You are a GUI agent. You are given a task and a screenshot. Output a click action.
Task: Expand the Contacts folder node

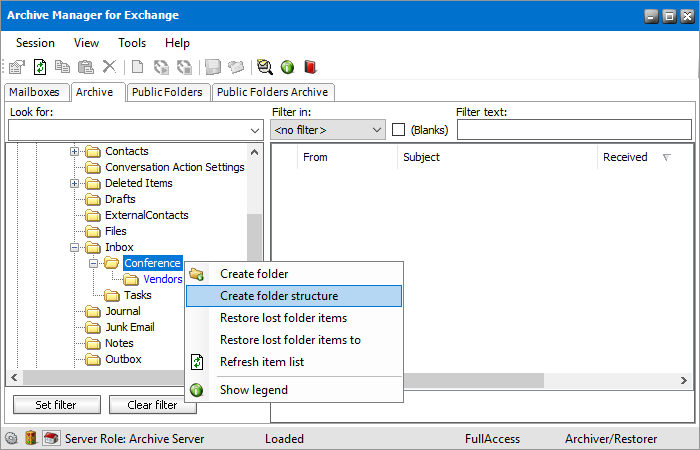point(75,152)
